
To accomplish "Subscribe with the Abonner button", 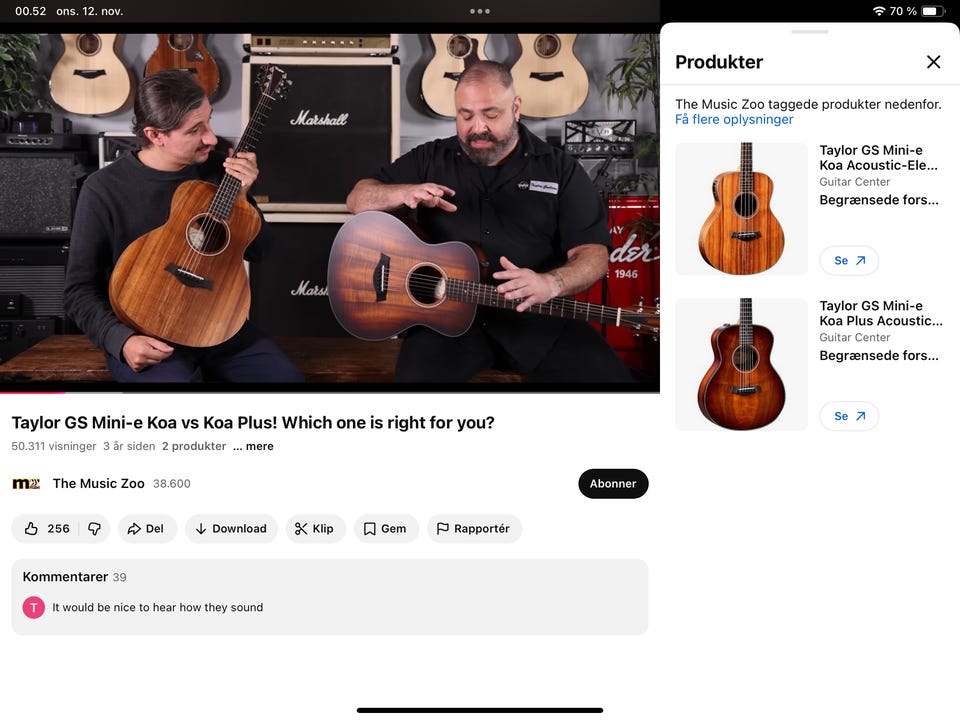I will (x=613, y=484).
